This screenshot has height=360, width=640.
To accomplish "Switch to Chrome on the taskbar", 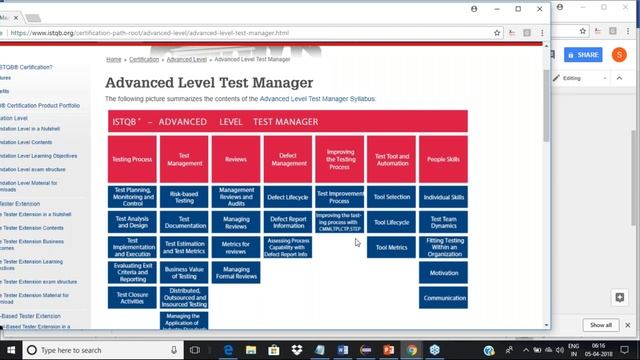I will point(412,350).
